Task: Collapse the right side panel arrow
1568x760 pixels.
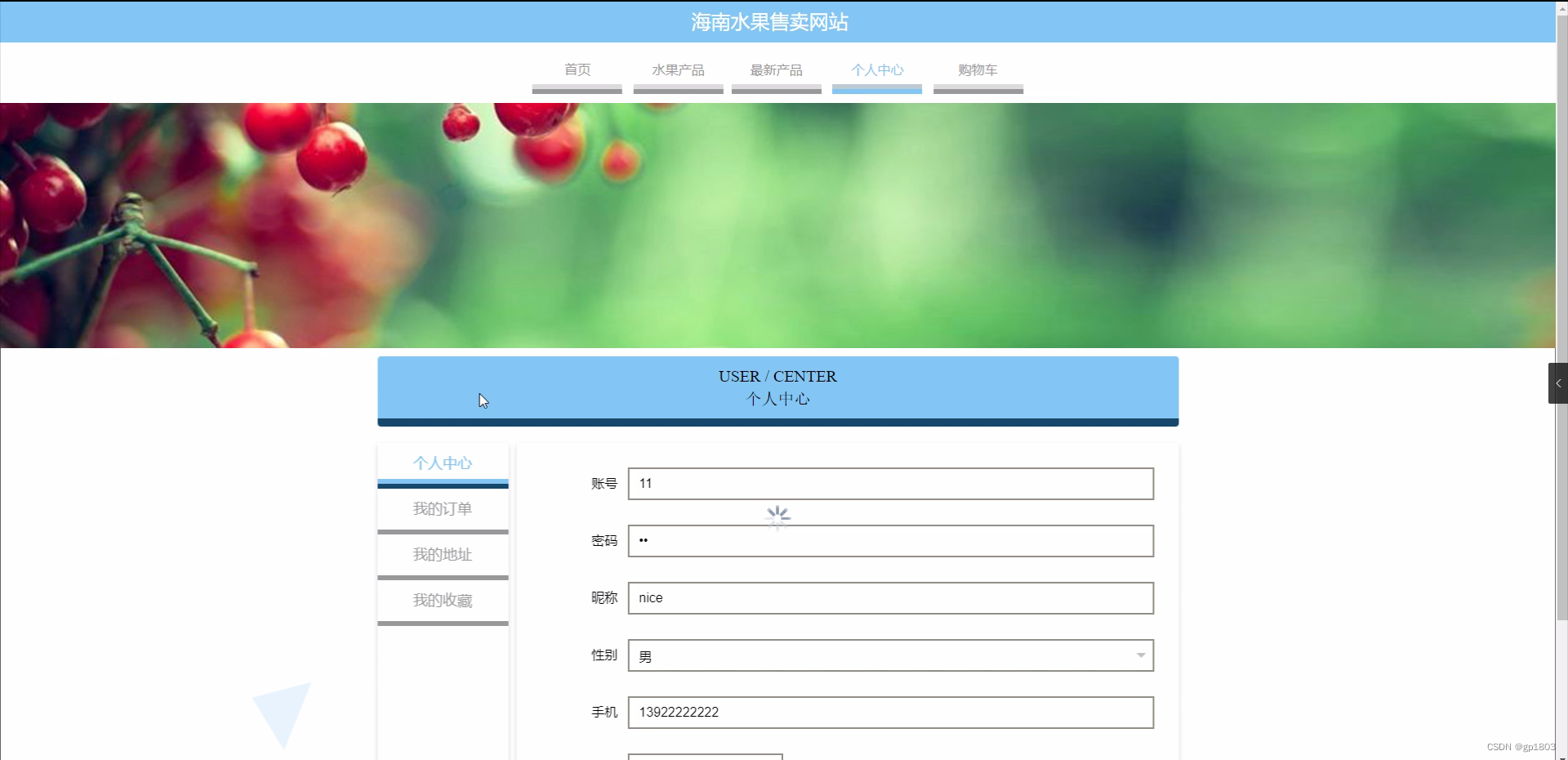Action: click(x=1557, y=382)
